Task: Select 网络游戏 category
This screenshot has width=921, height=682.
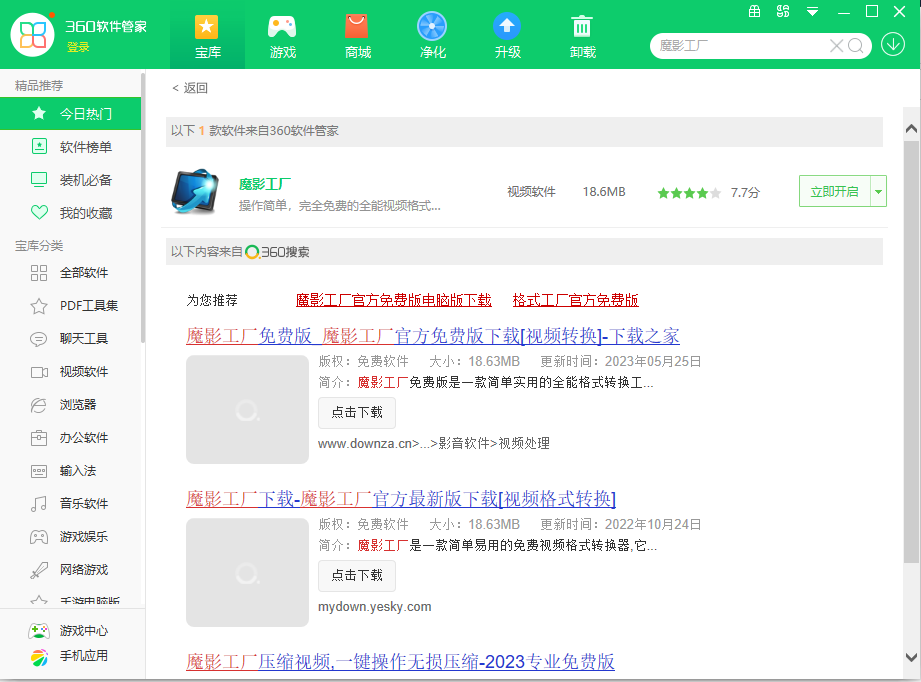Action: (x=70, y=570)
